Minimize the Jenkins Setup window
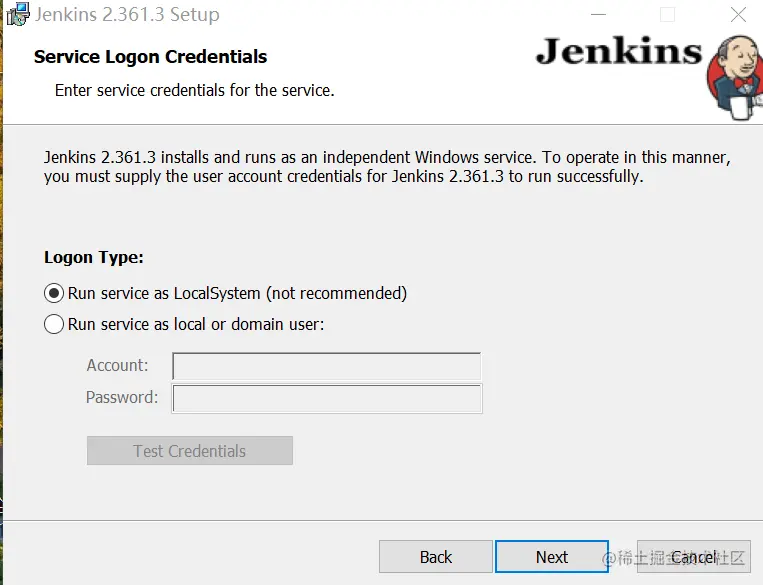 [x=598, y=15]
